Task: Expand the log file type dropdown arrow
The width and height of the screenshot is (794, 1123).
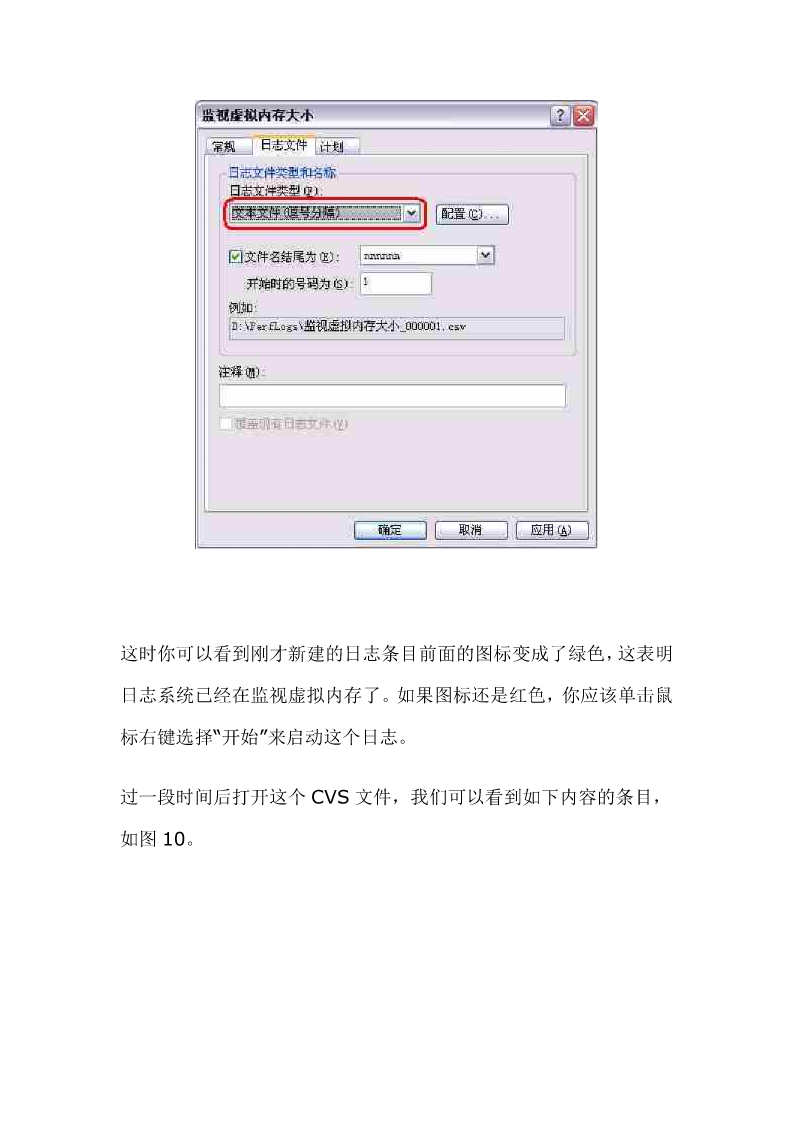Action: (412, 213)
